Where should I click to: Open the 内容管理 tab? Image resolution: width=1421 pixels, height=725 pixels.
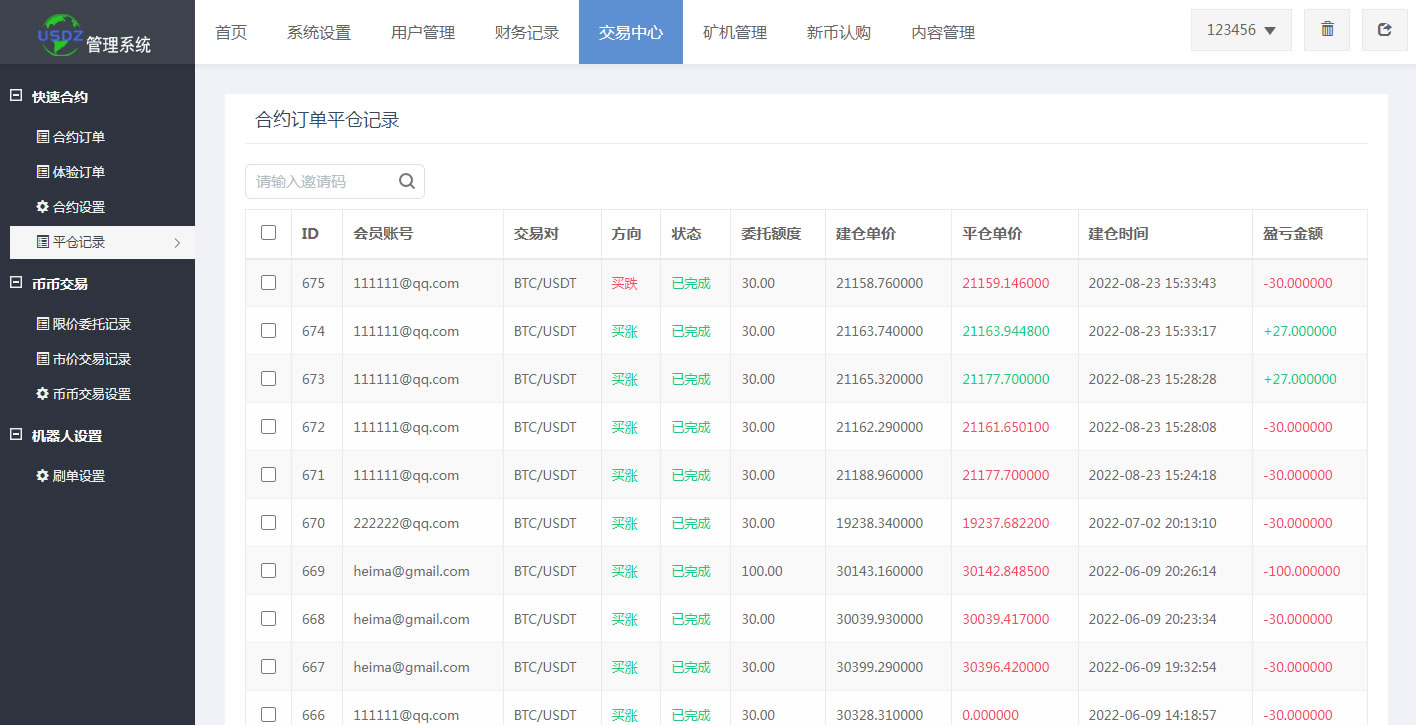943,32
